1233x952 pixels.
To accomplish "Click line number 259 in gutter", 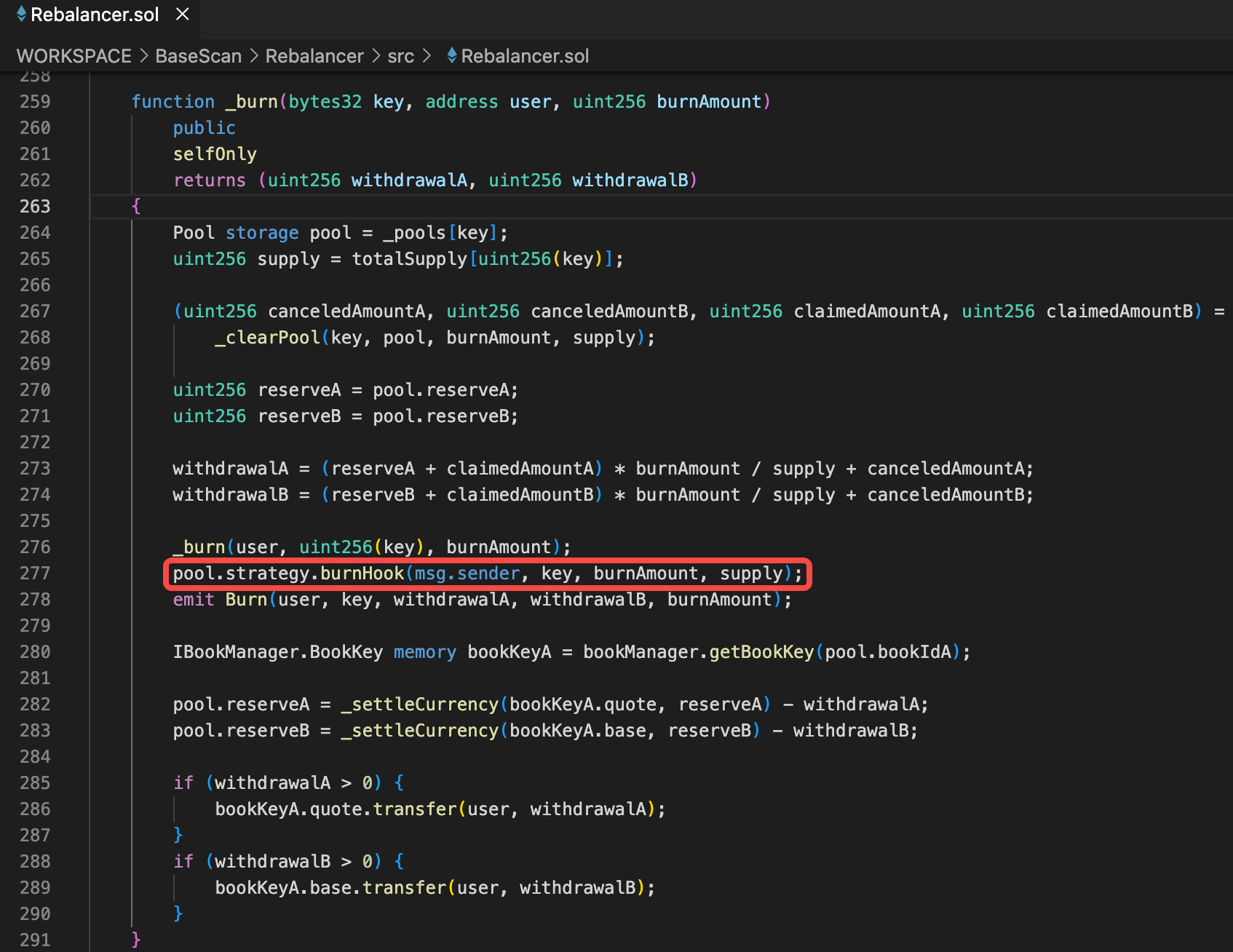I will [35, 102].
